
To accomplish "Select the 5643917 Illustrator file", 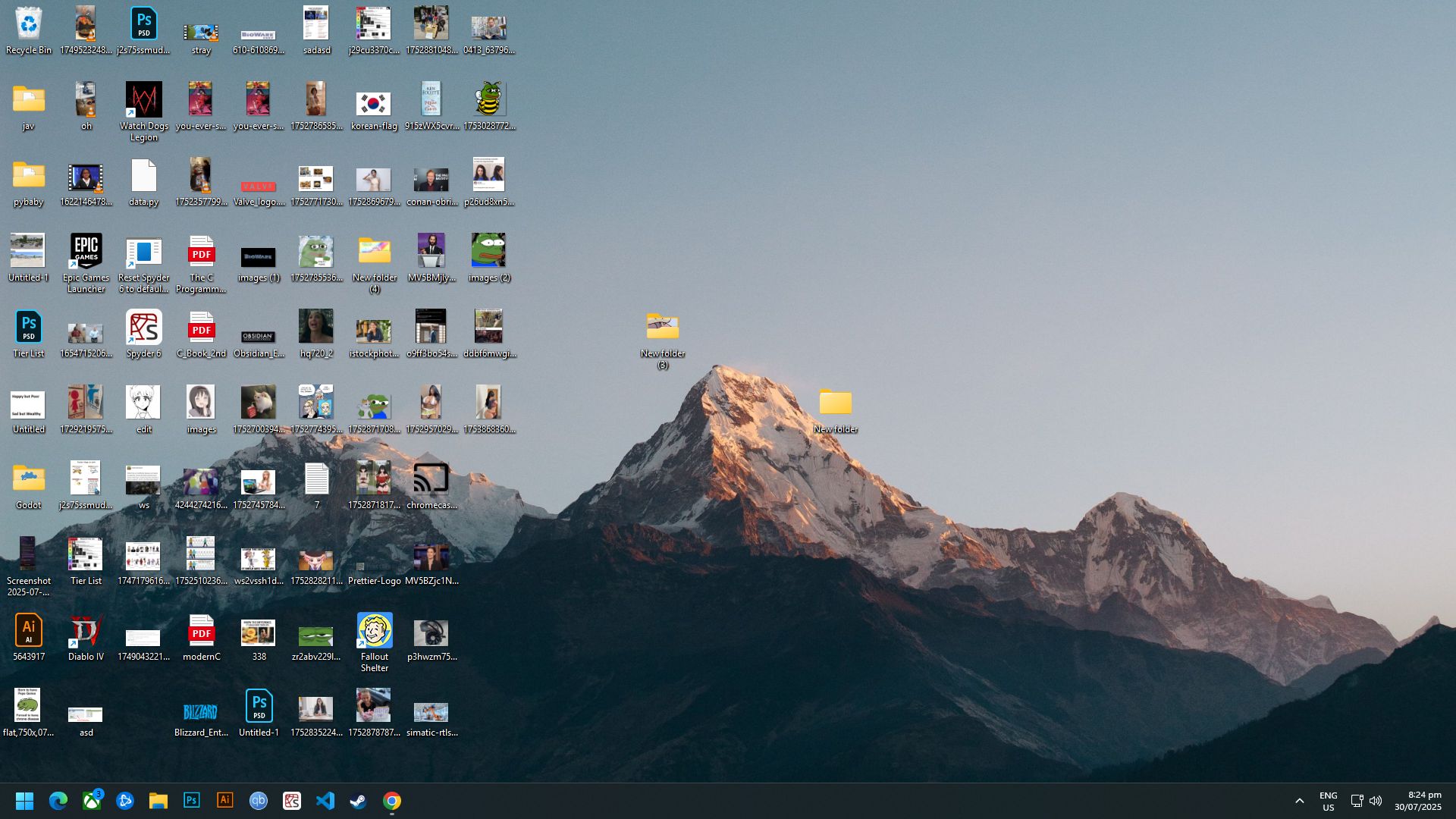I will pos(29,637).
